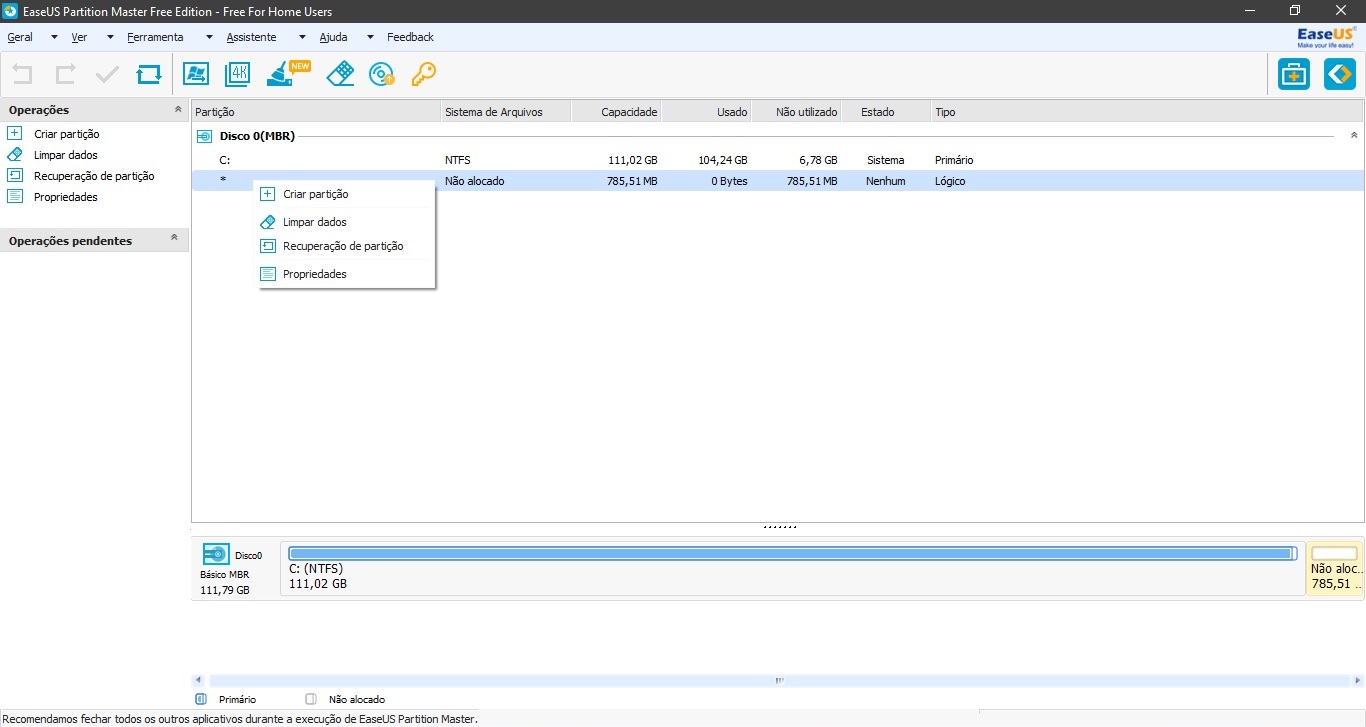
Task: Click the blue diamond recovery icon at top right
Action: [x=1340, y=74]
